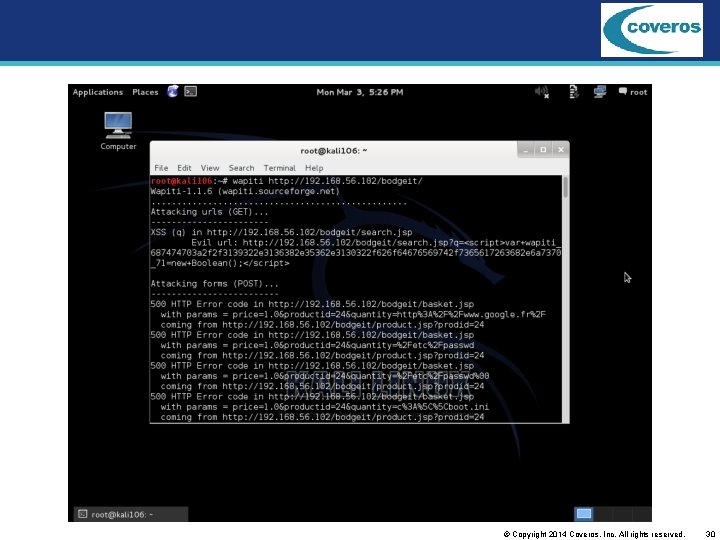Click the date and time clock
Screen dimensions: 720x540
[x=360, y=92]
